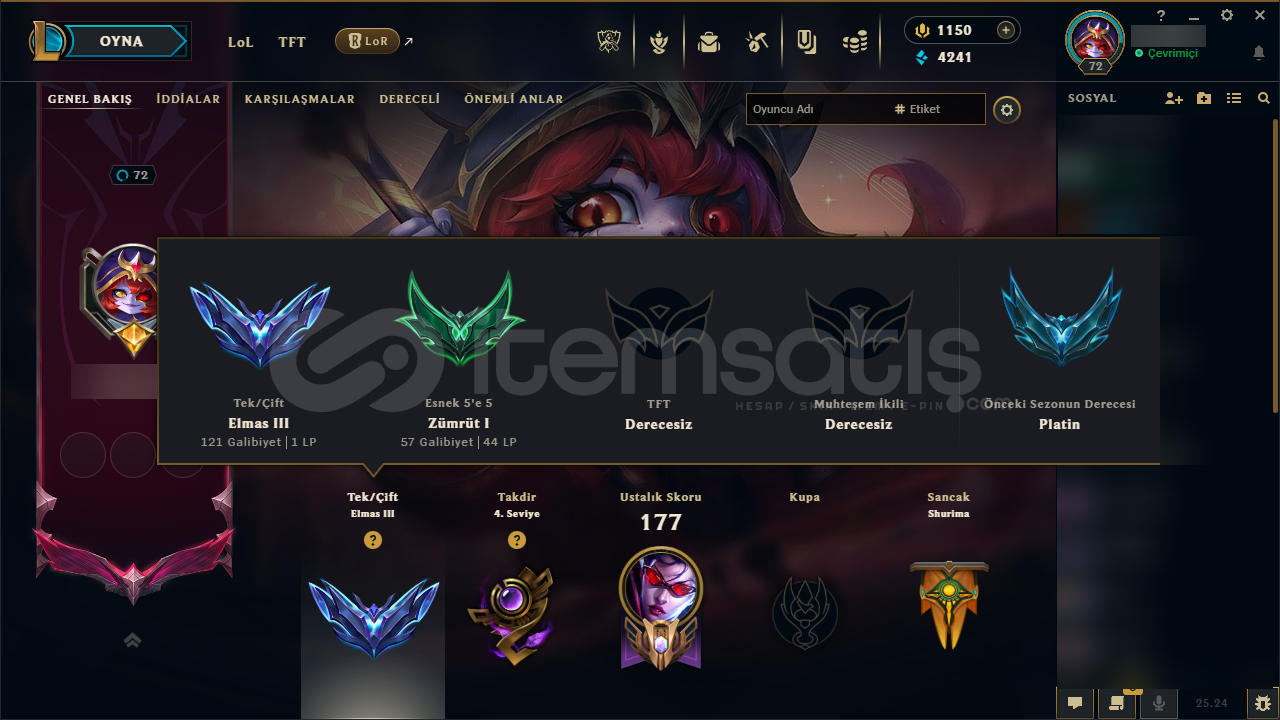Toggle the microphone mute button
This screenshot has height=720, width=1280.
click(x=1159, y=703)
